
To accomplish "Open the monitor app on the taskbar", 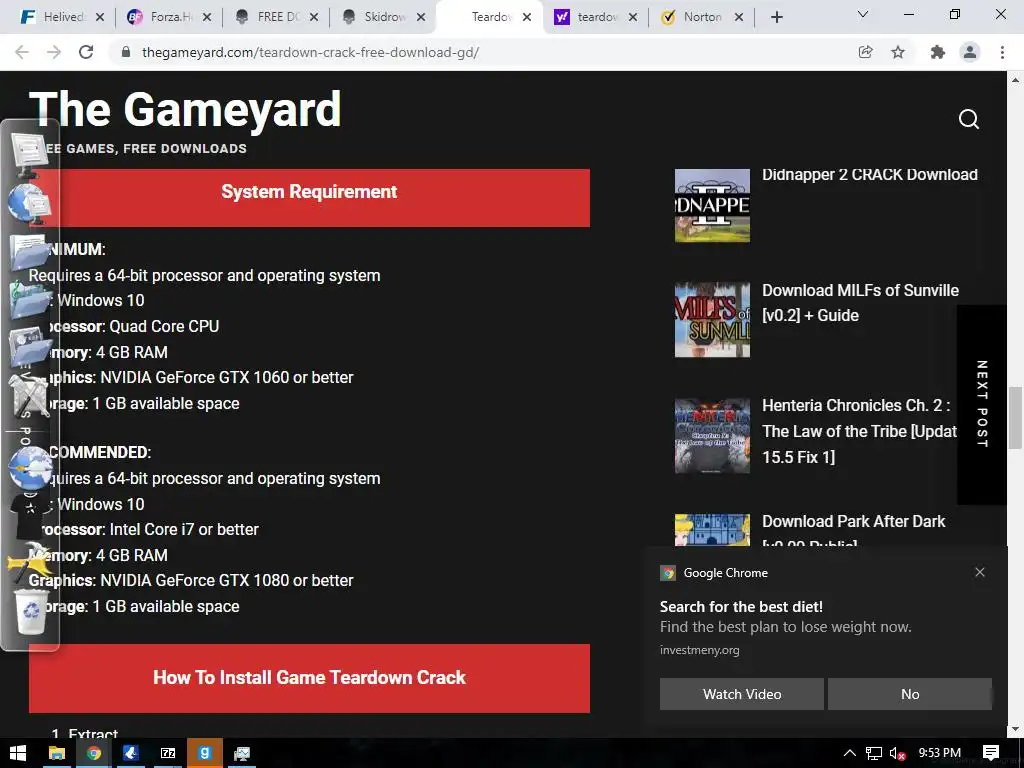I will click(242, 753).
